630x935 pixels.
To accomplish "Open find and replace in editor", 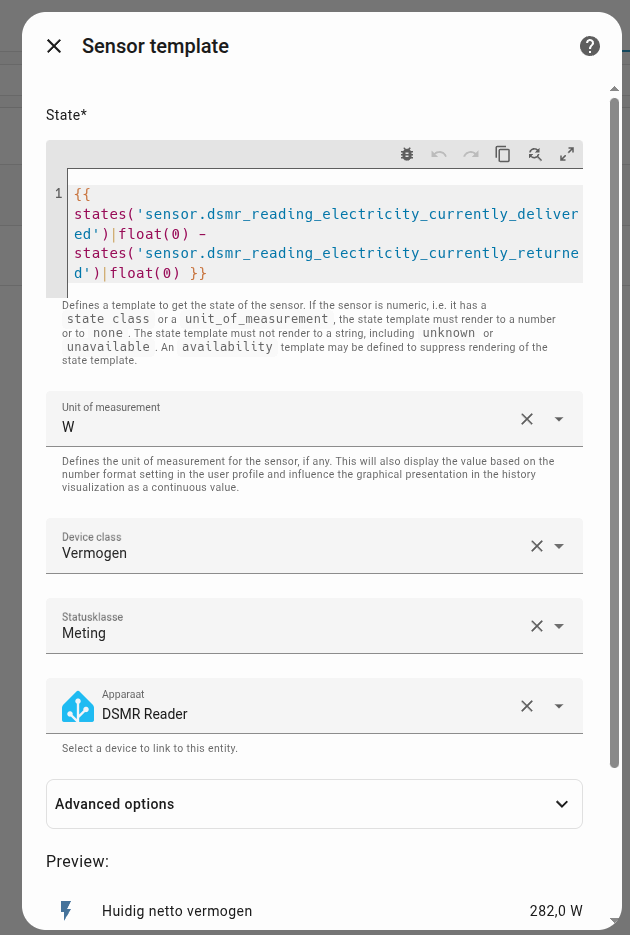I will click(x=535, y=154).
